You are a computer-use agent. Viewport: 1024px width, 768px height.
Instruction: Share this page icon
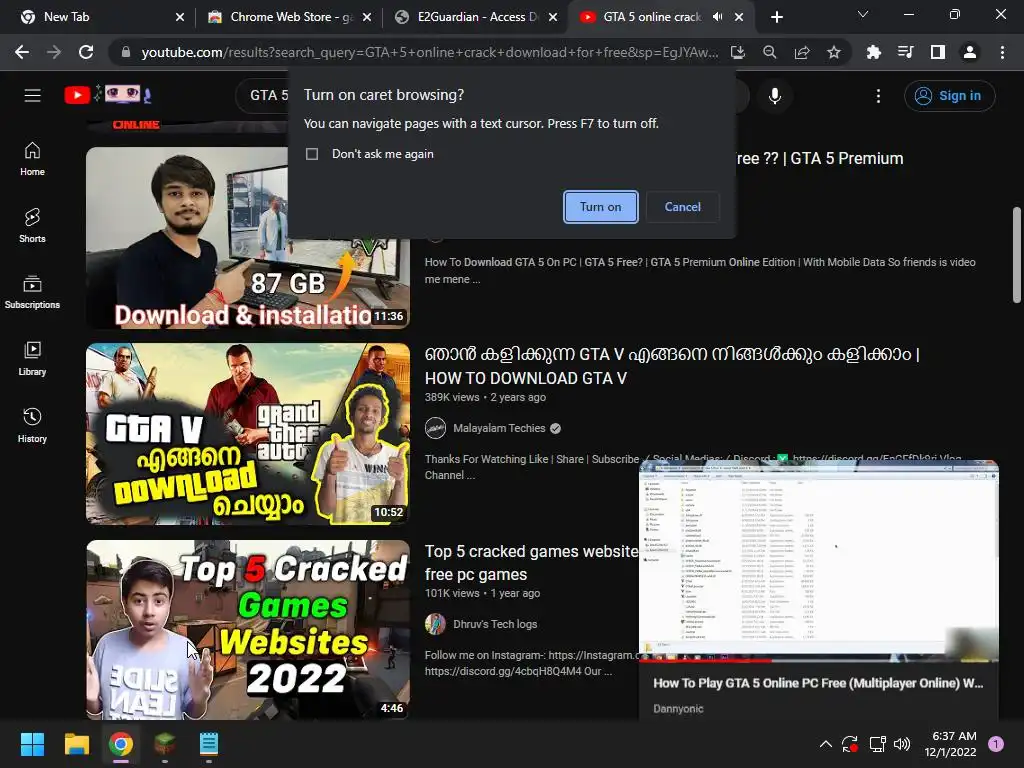(801, 52)
